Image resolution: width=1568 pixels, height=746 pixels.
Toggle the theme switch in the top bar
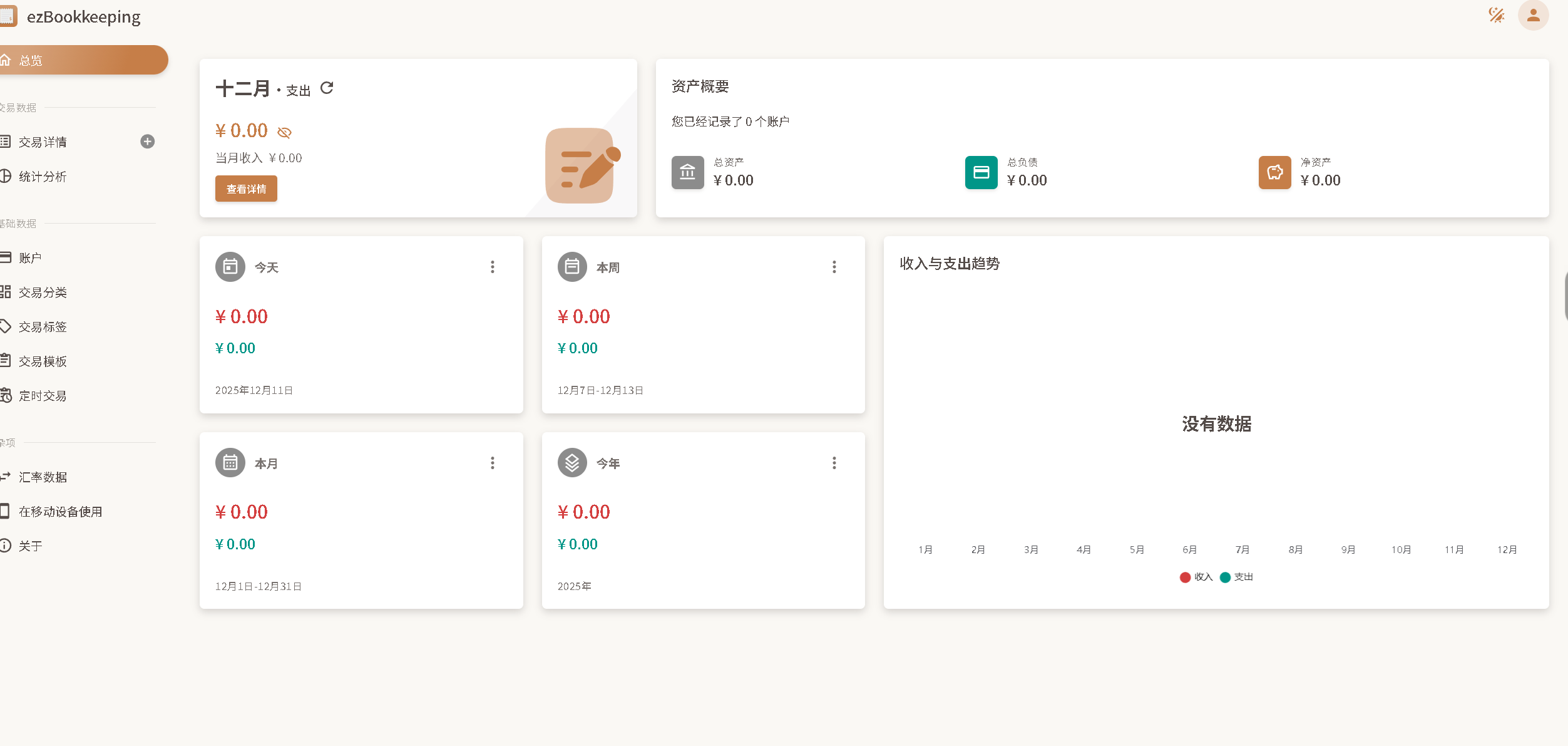(1497, 15)
